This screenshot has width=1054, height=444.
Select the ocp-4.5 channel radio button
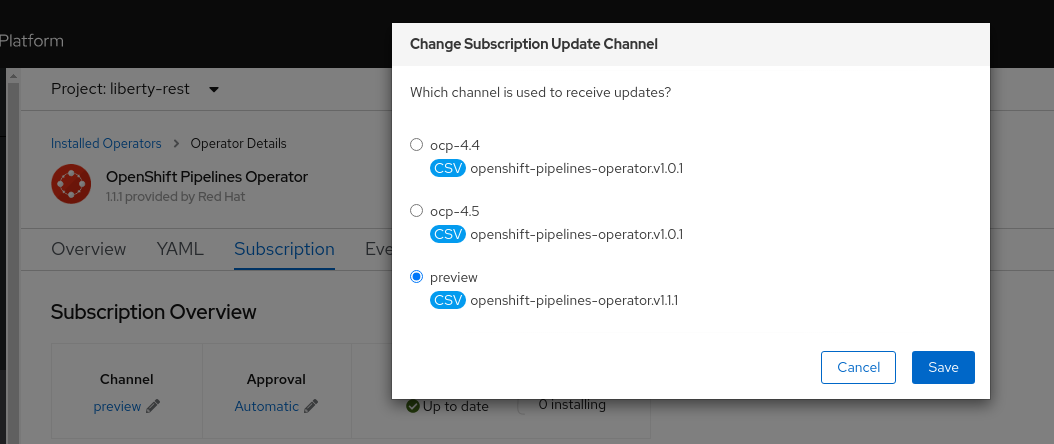click(x=417, y=211)
